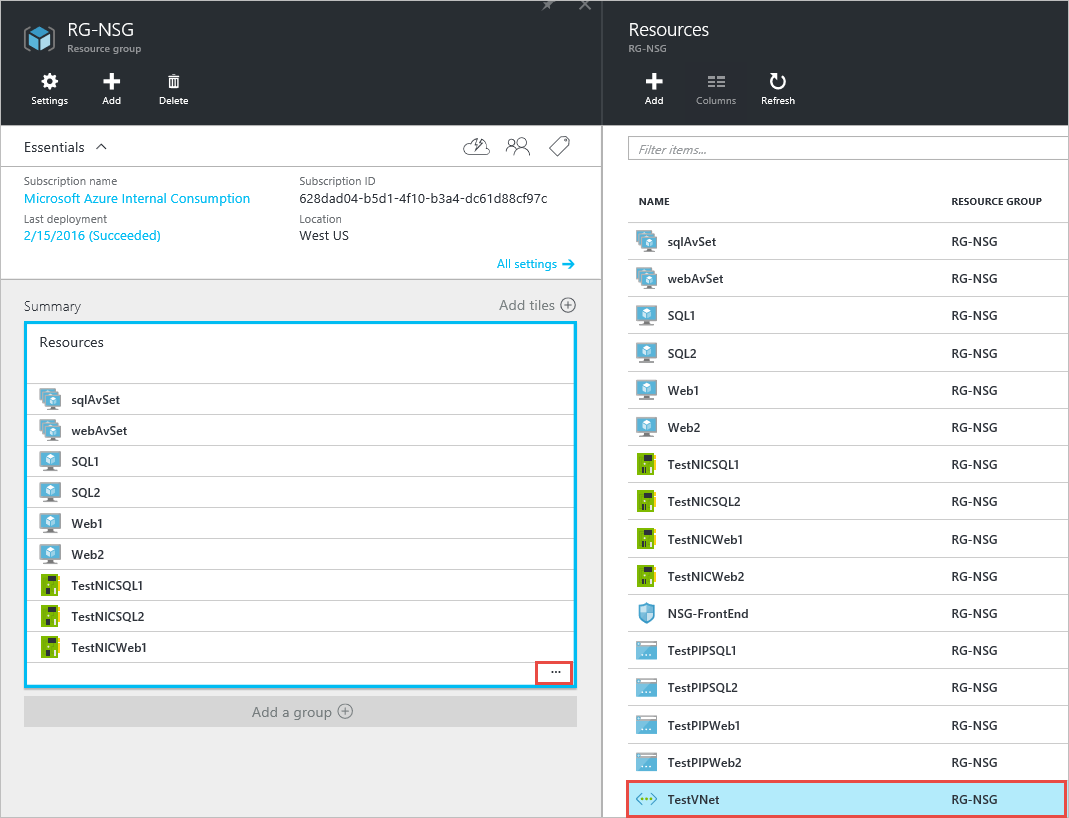Select sqlAvSet in the Summary tile

pos(300,399)
